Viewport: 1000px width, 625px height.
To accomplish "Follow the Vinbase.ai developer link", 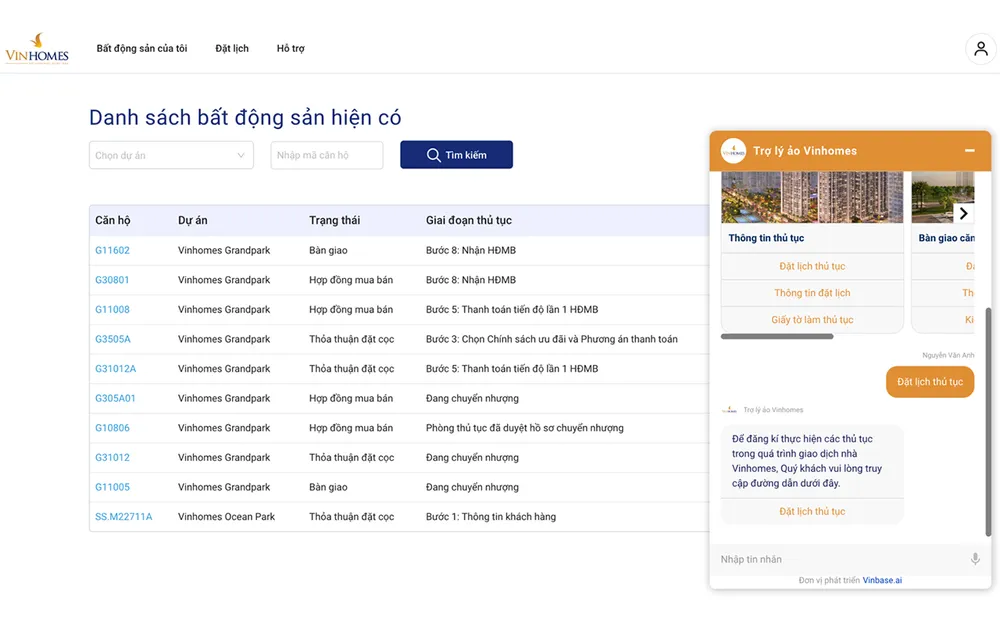I will click(882, 580).
